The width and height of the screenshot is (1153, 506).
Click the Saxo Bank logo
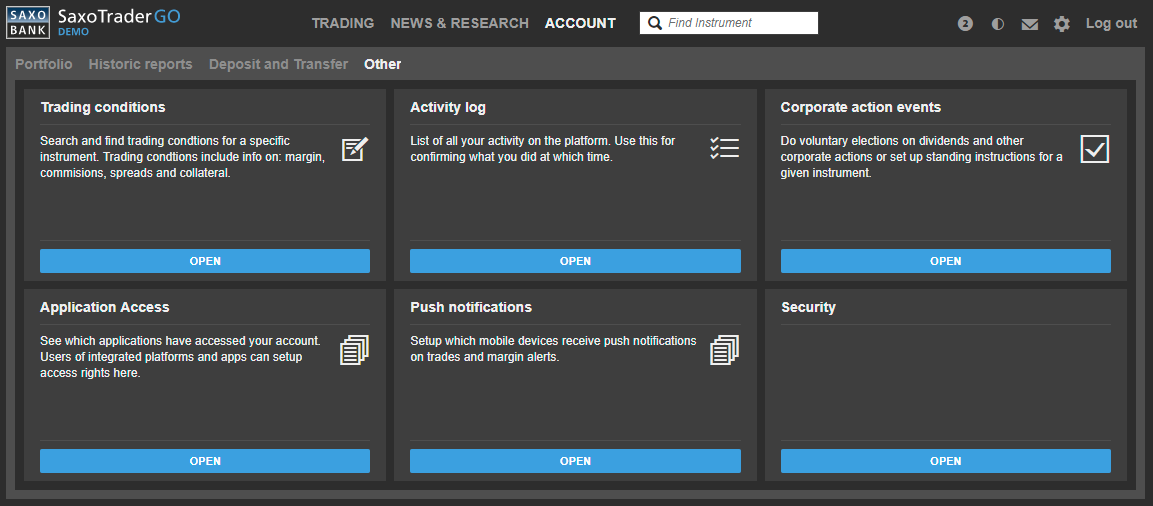[x=28, y=23]
